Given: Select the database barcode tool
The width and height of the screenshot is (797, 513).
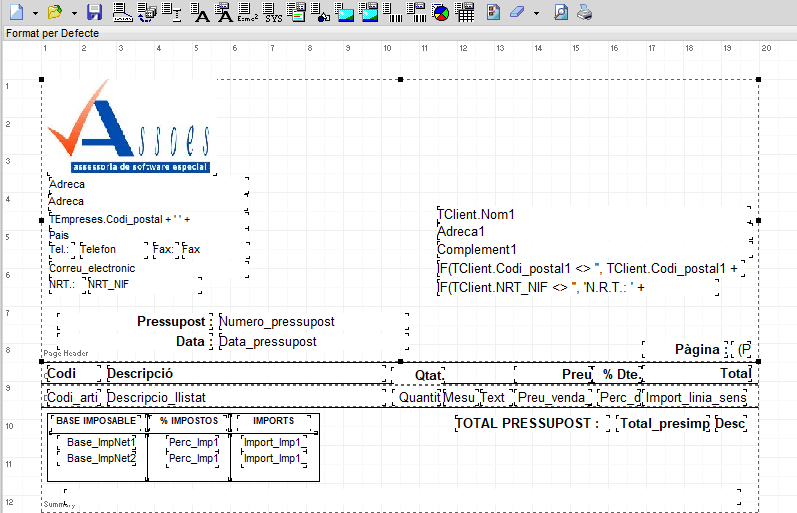Looking at the screenshot, I should point(417,12).
